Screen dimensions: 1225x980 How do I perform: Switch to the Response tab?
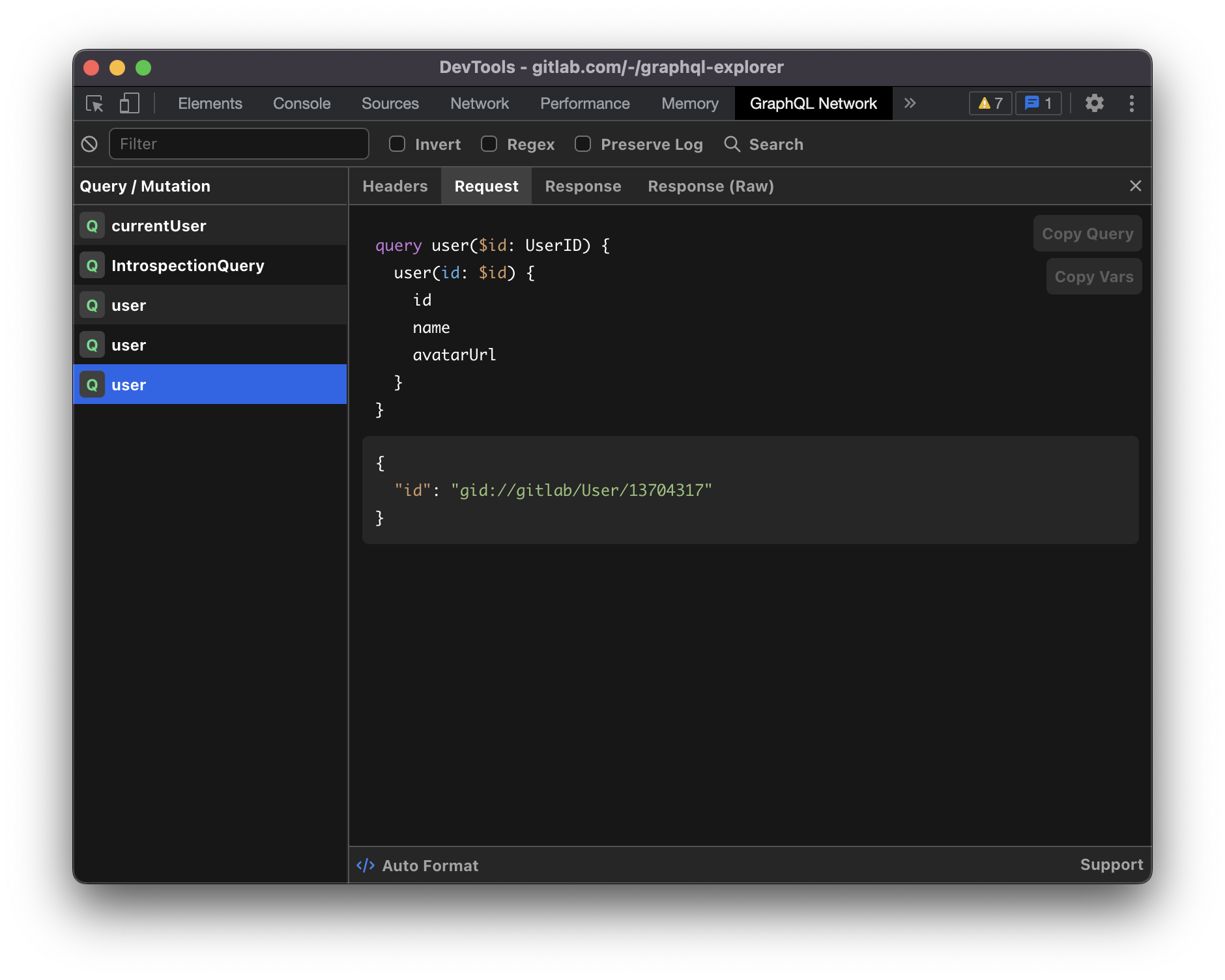(583, 186)
